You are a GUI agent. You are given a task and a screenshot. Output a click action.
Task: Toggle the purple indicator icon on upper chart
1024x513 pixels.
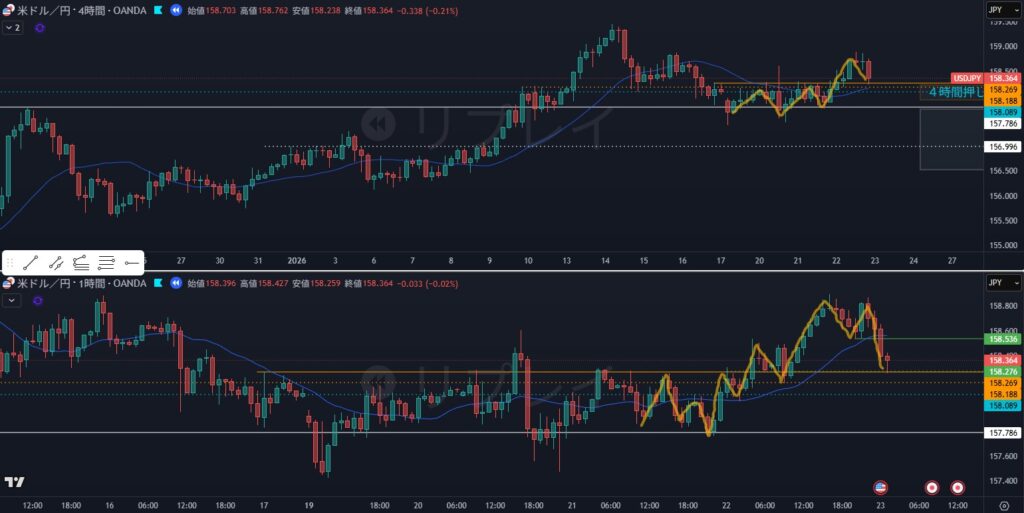(x=39, y=28)
